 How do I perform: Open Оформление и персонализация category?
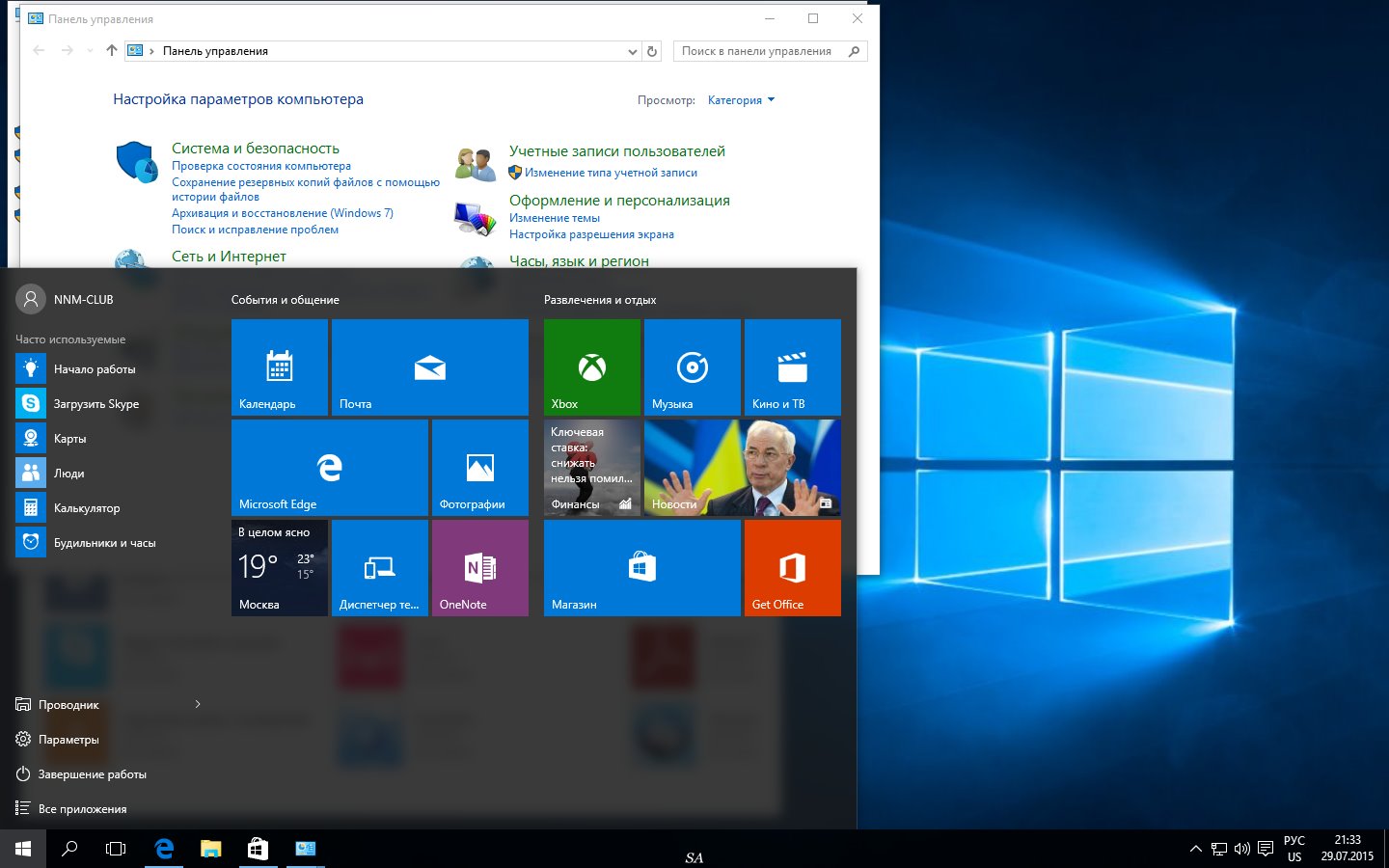[x=619, y=201]
